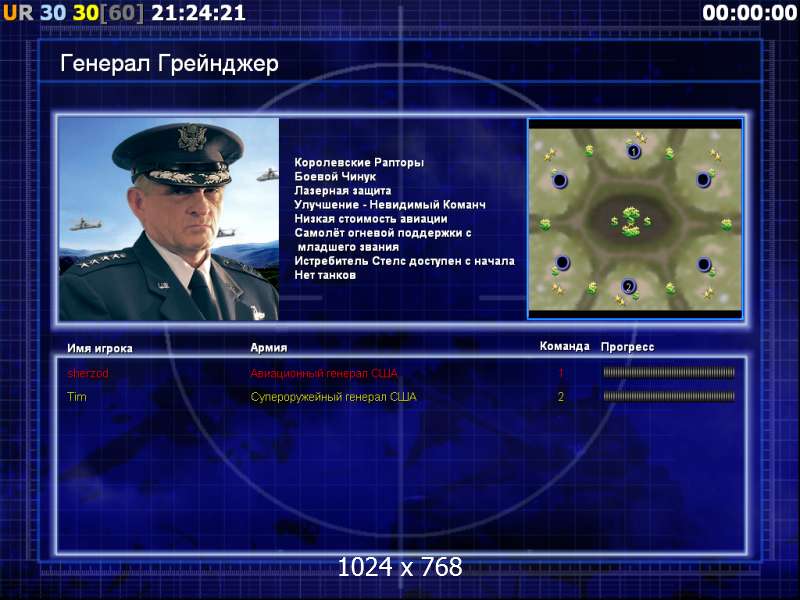The width and height of the screenshot is (800, 600).
Task: Click the "Армия" column header
Action: 268,347
